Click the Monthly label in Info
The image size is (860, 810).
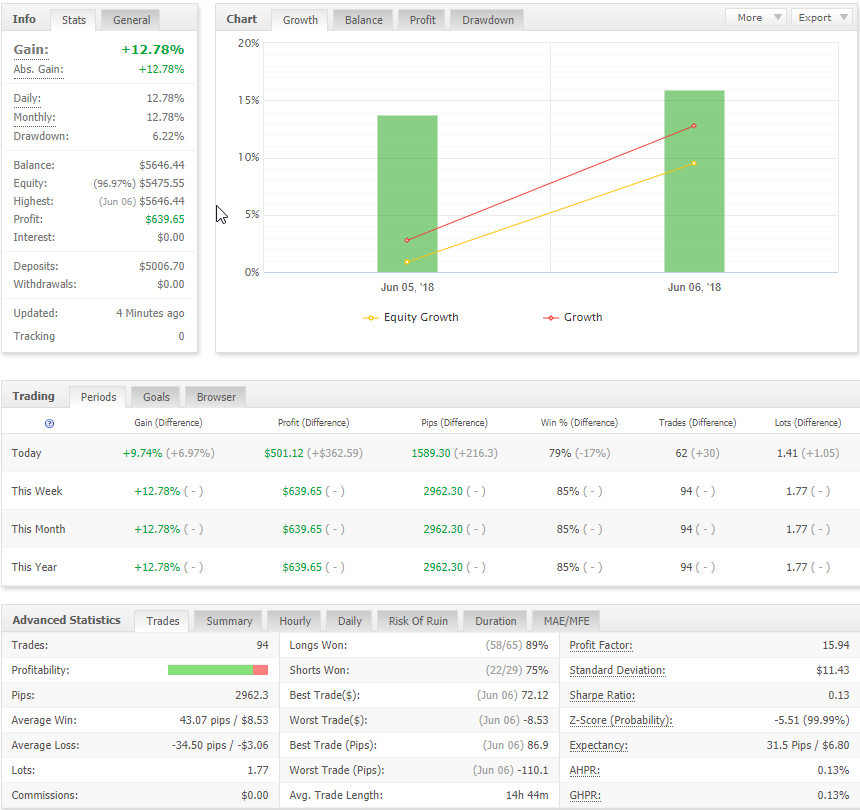tap(35, 117)
